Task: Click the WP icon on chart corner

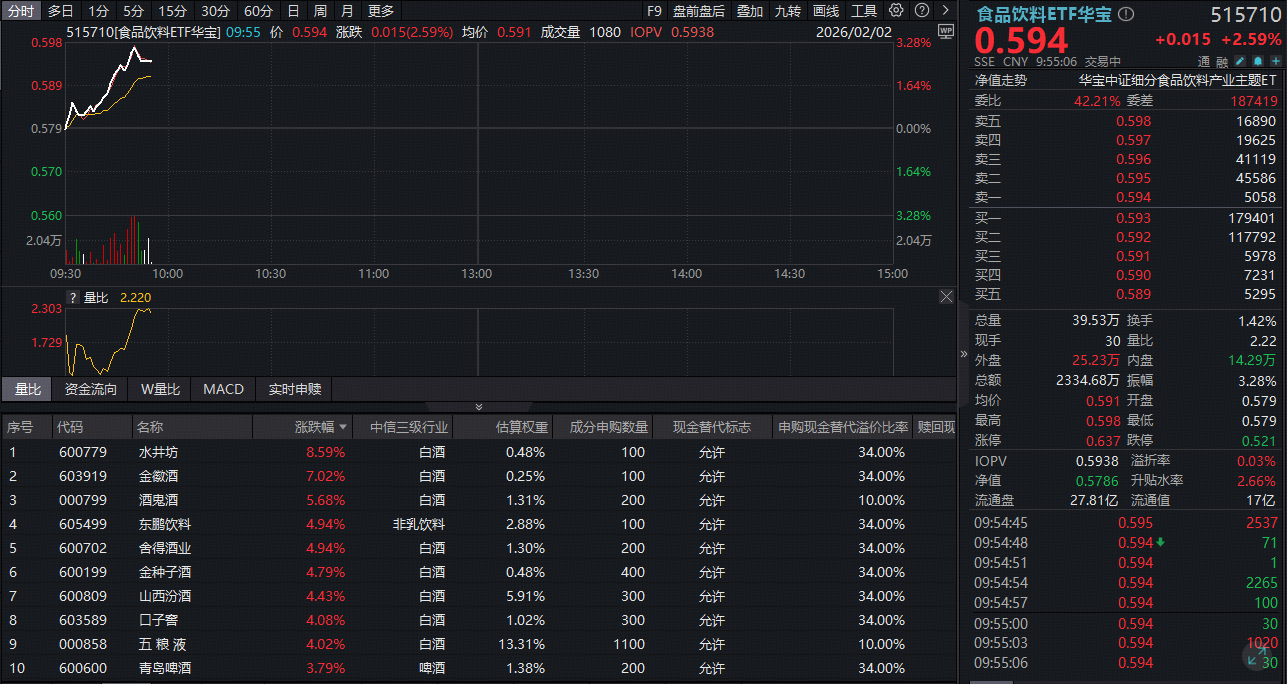Action: point(946,32)
